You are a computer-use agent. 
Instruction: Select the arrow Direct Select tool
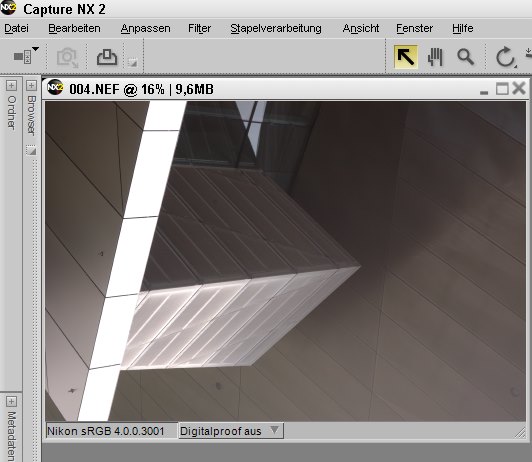point(405,57)
